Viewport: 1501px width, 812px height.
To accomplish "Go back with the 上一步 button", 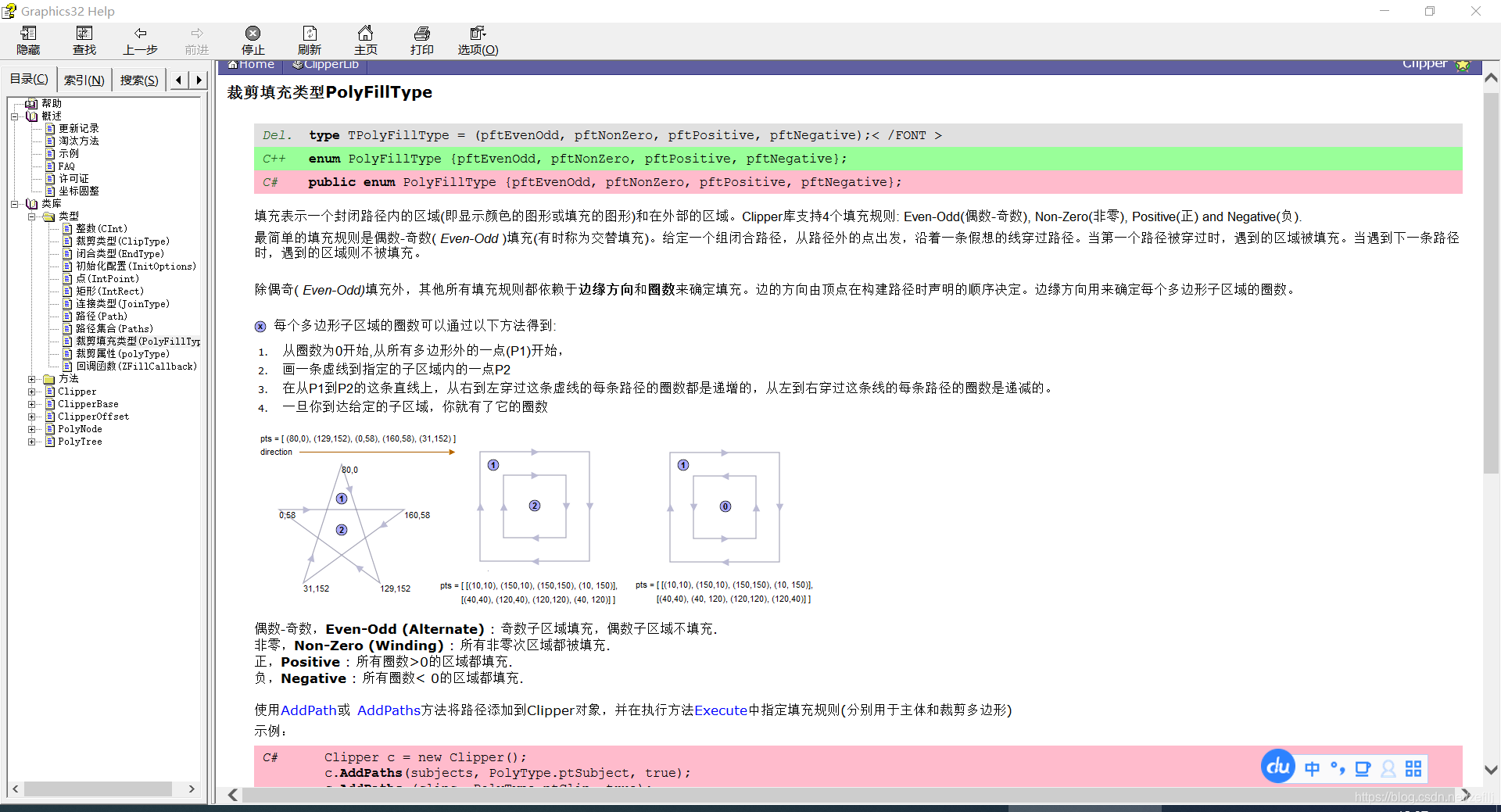I will point(141,41).
